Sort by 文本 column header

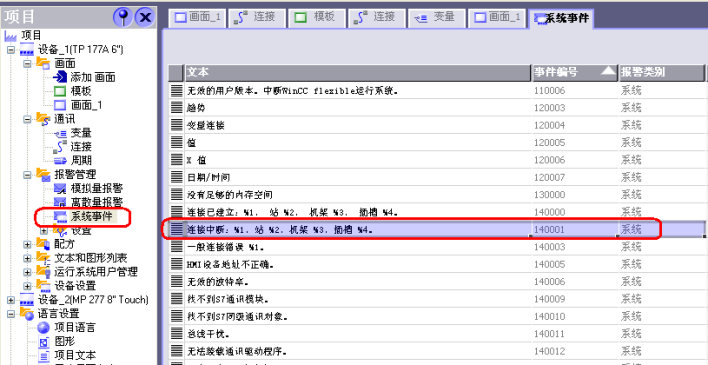[358, 73]
